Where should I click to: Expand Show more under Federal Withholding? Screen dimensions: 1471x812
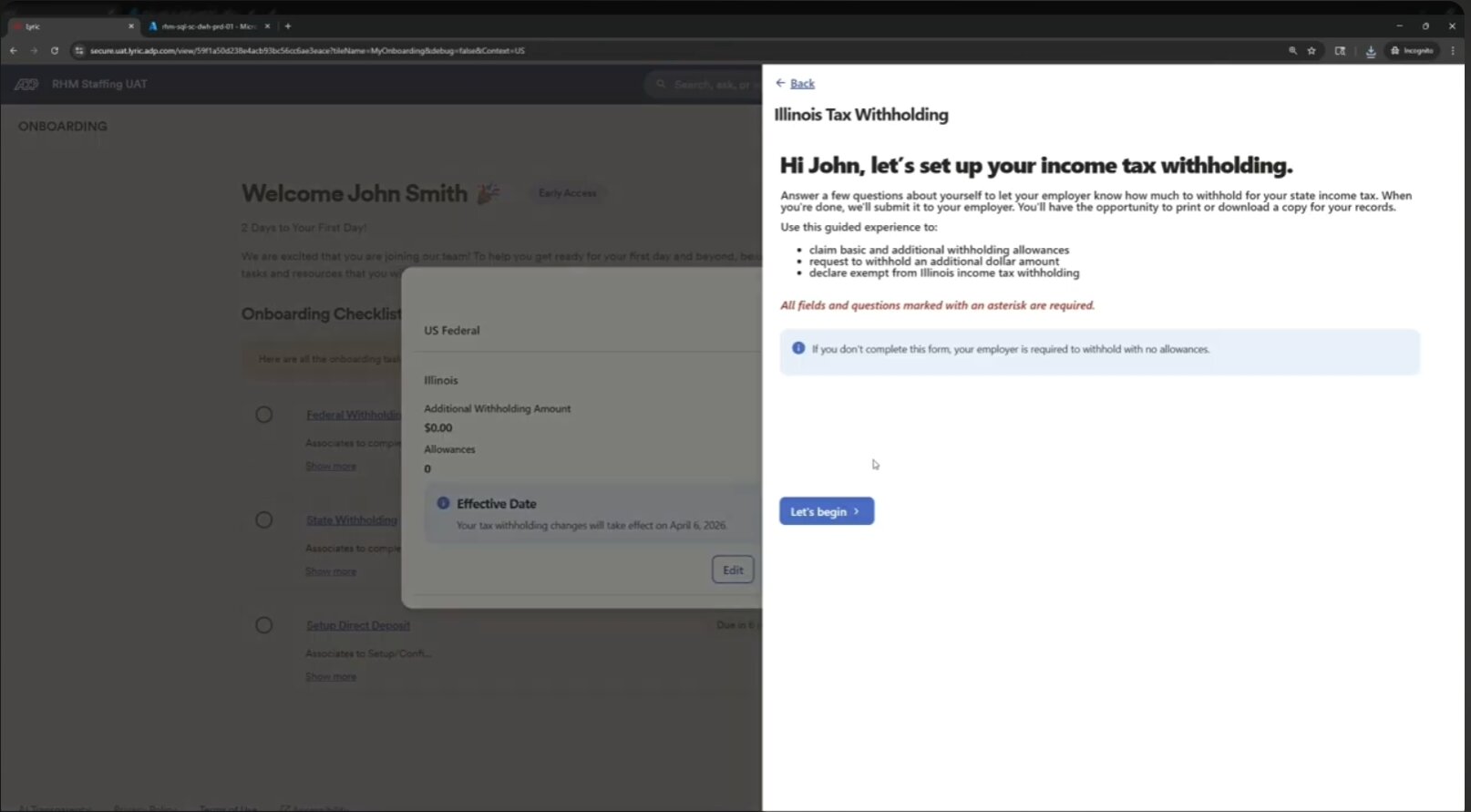point(331,466)
